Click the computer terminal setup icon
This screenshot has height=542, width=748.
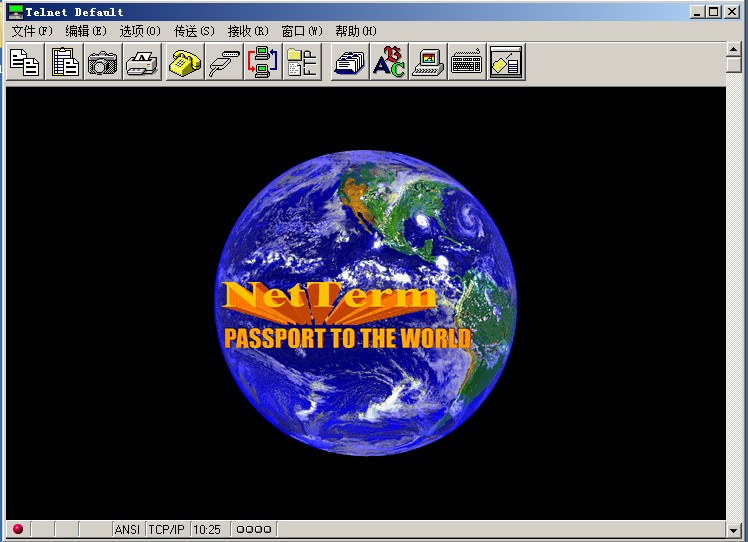click(428, 62)
